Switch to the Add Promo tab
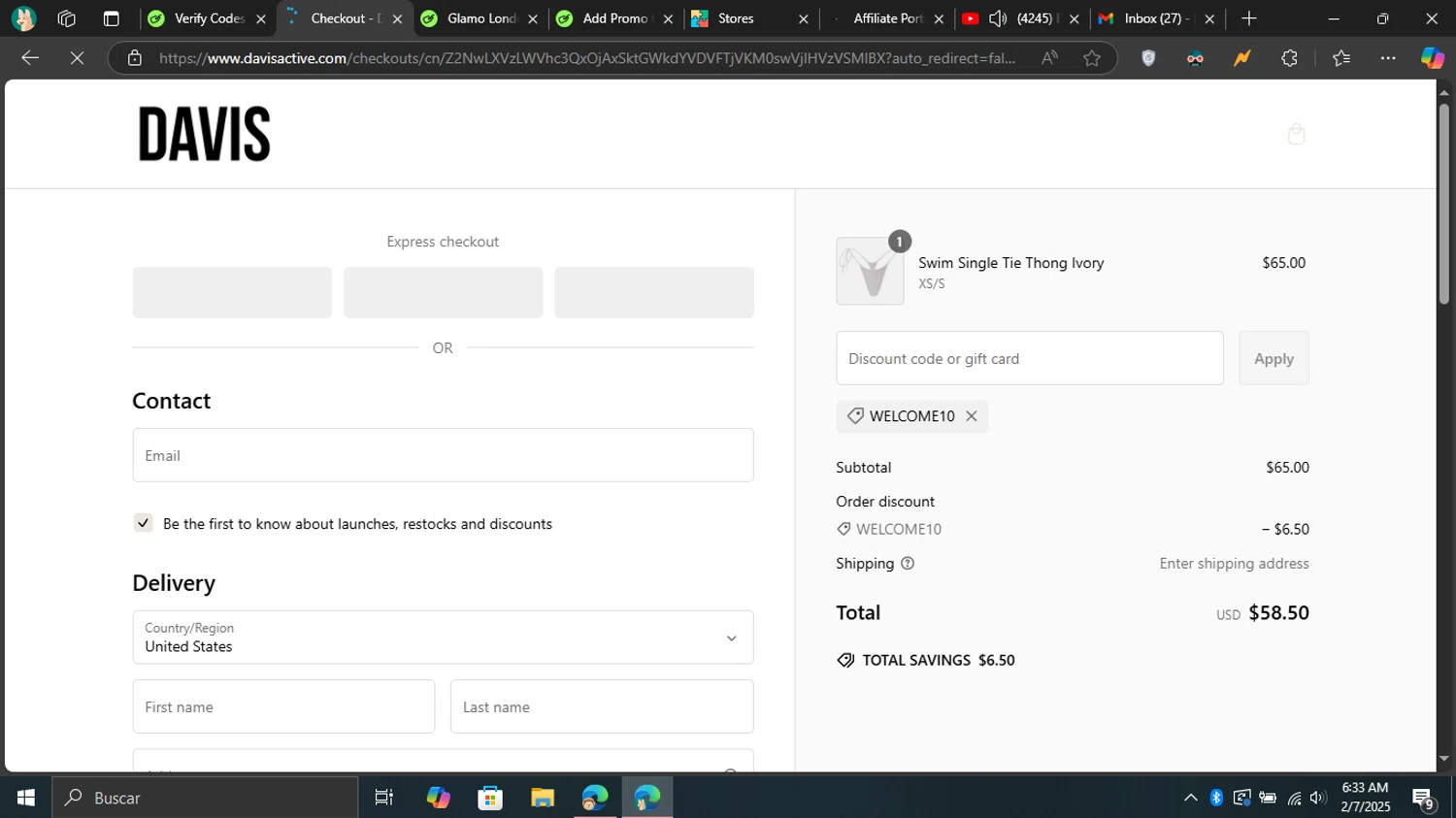 pyautogui.click(x=614, y=18)
